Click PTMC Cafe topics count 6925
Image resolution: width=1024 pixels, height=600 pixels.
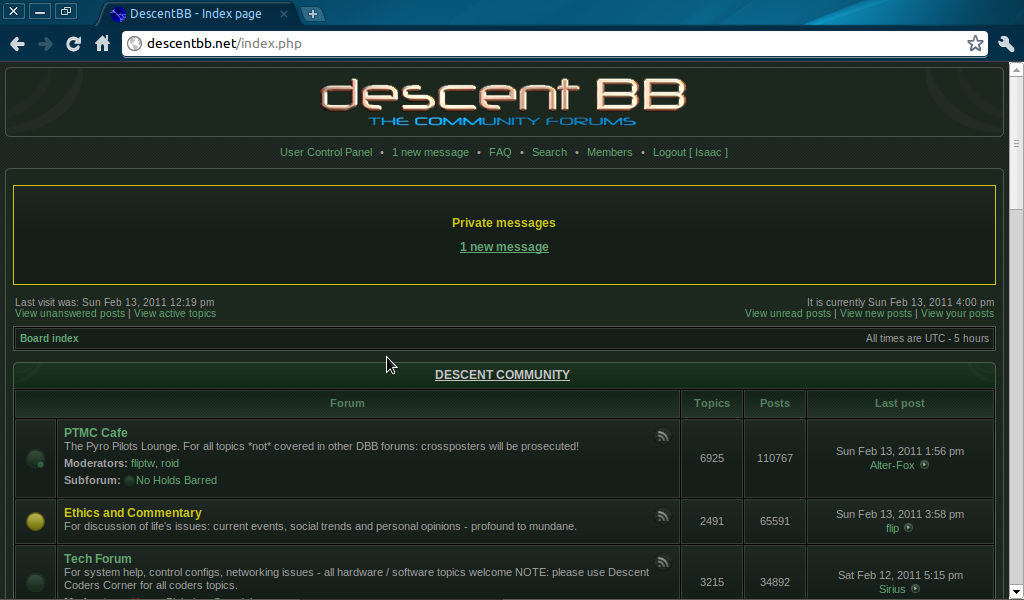712,458
